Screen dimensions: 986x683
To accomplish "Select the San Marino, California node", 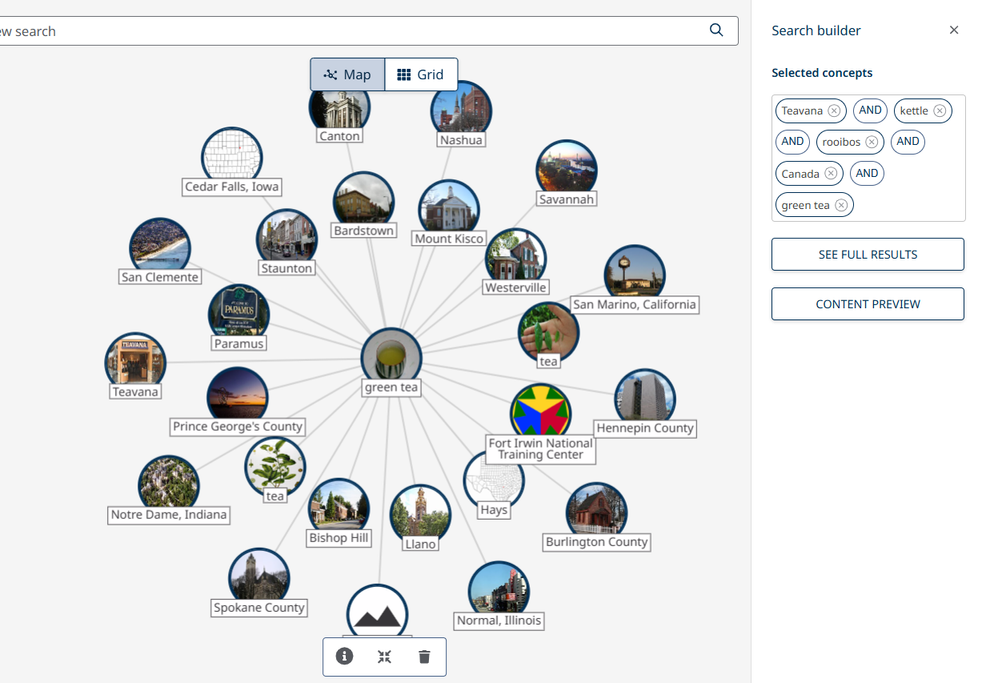I will (x=634, y=275).
